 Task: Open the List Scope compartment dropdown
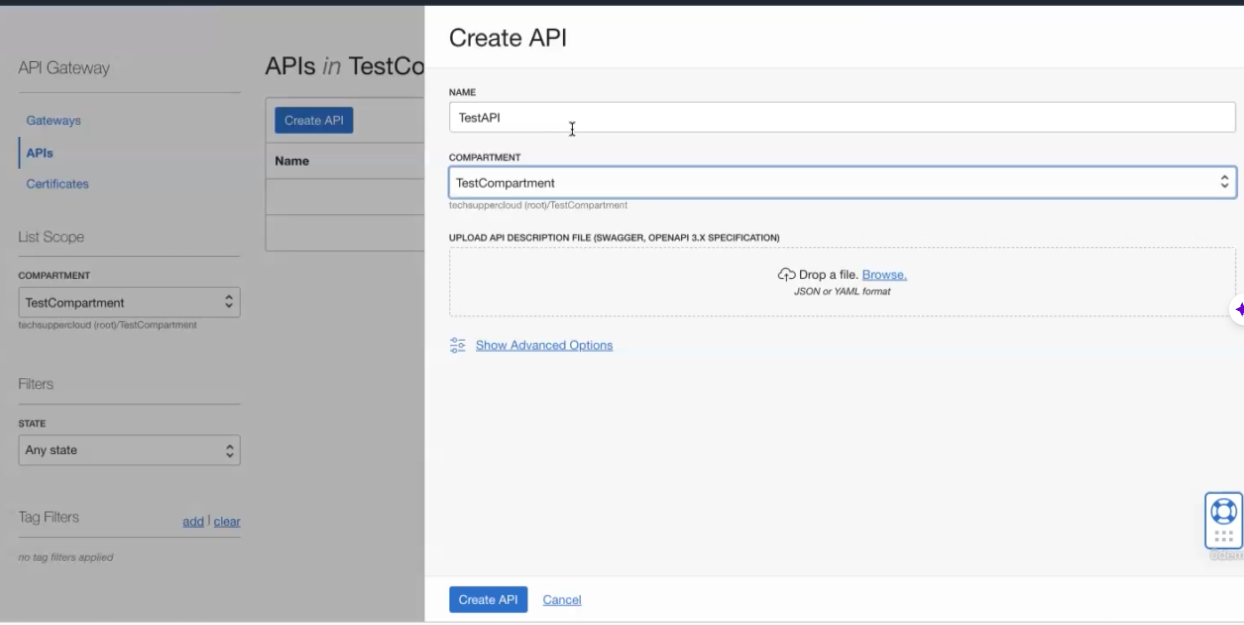coord(129,303)
